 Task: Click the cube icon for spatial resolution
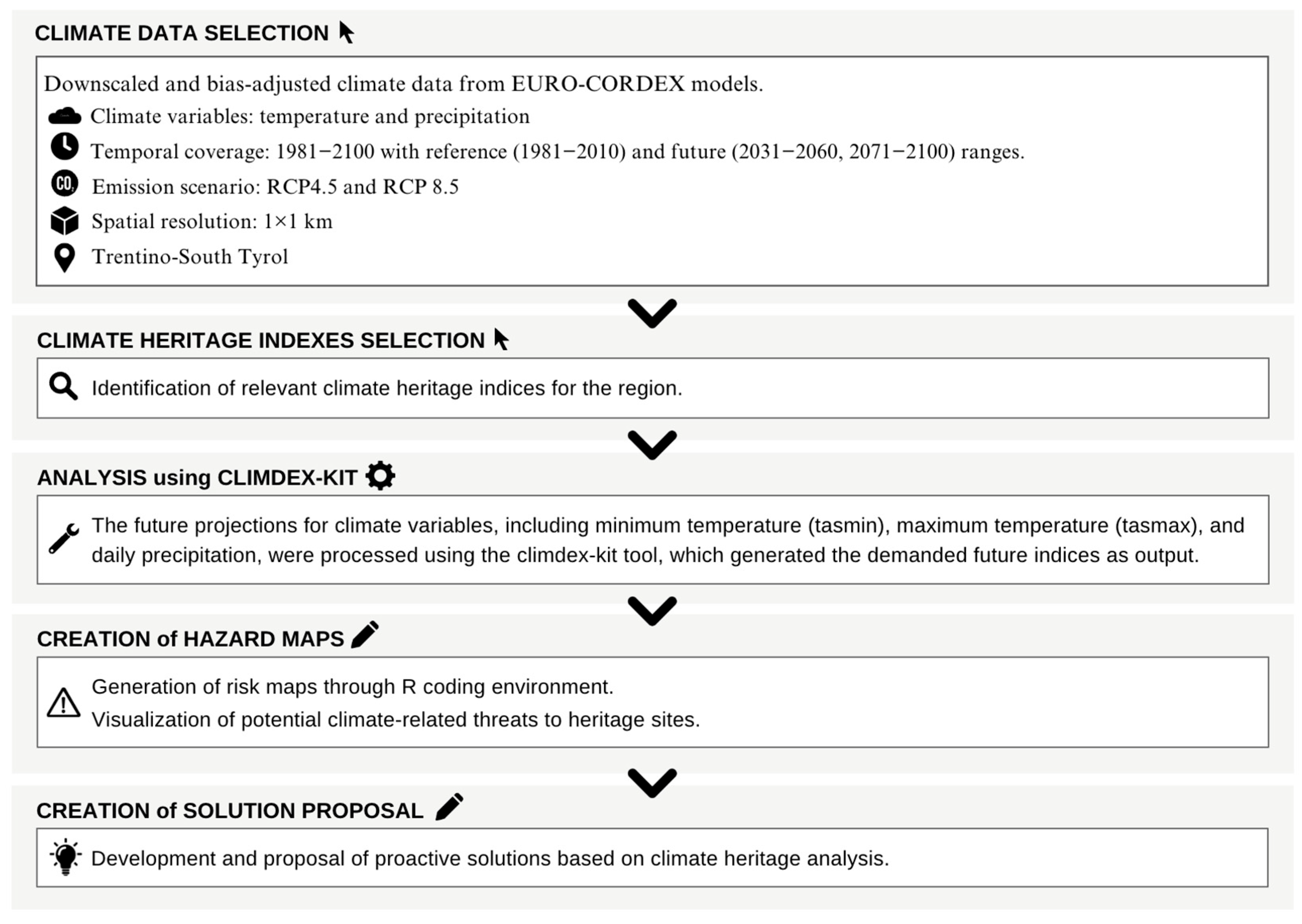[64, 221]
